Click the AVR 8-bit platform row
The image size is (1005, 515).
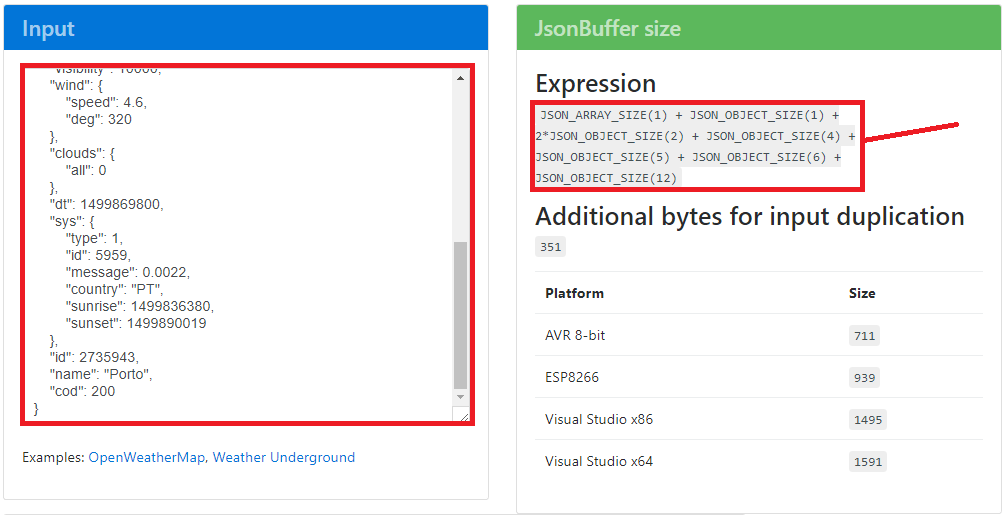point(575,335)
